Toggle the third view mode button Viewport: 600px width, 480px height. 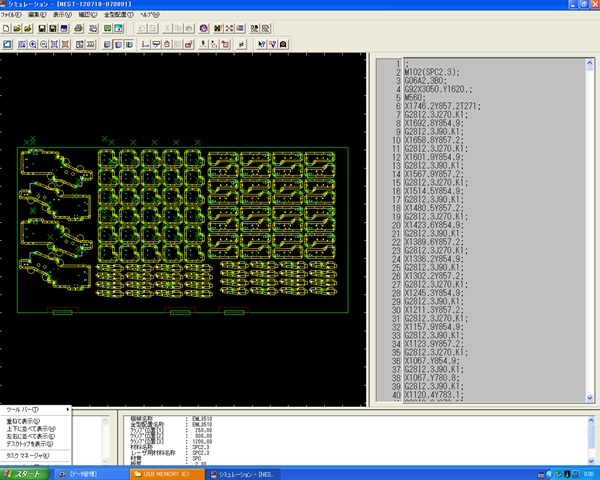[130, 44]
